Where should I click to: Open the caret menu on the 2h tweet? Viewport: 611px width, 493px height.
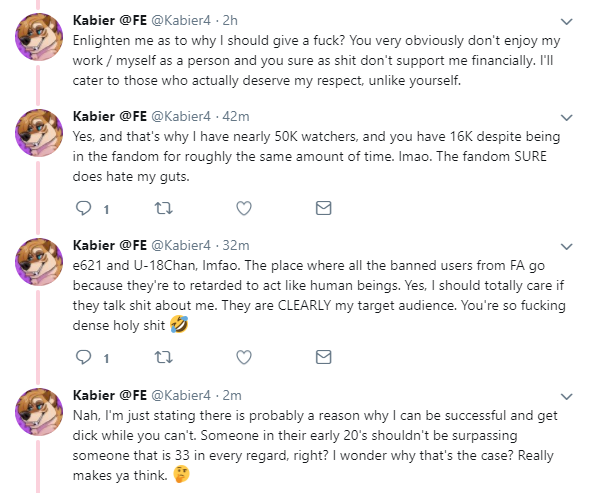(567, 21)
